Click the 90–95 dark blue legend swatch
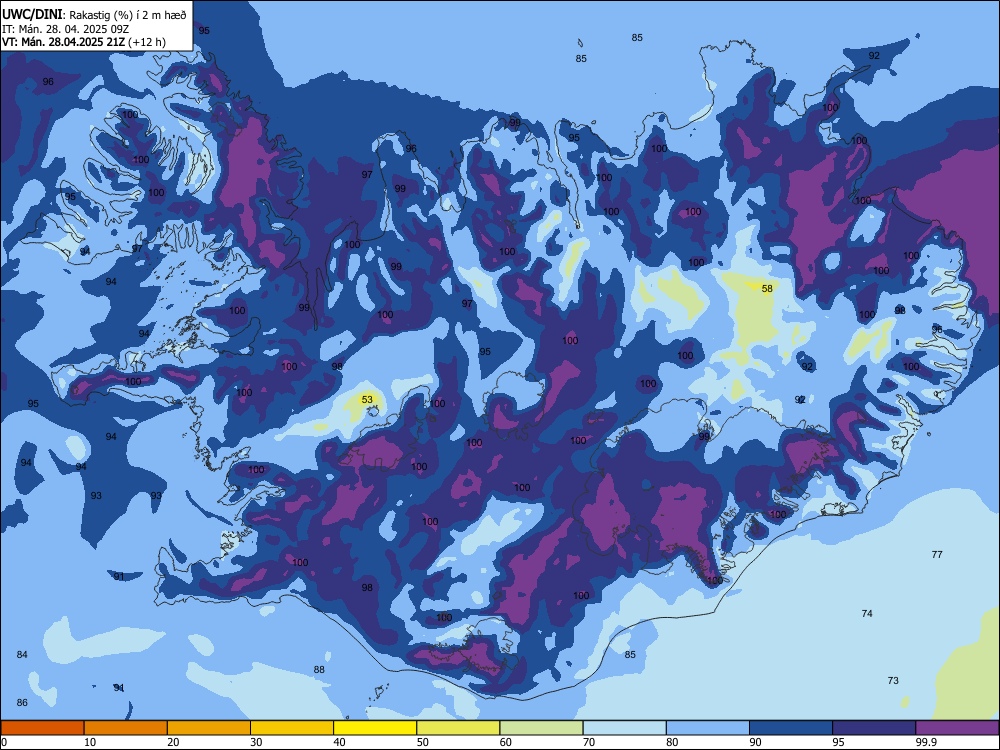1000x750 pixels. coord(791,728)
